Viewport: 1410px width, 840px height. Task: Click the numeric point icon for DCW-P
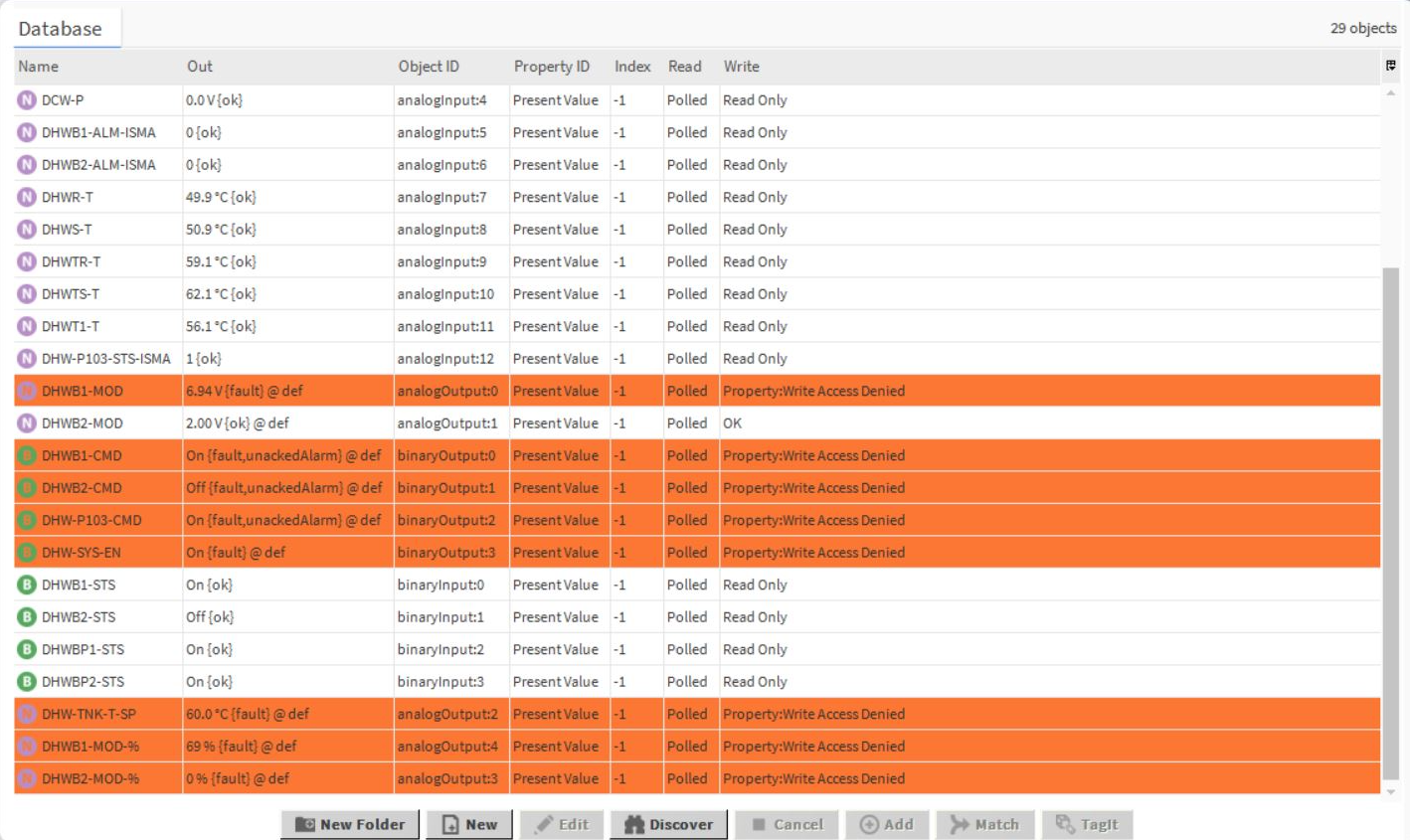[27, 100]
